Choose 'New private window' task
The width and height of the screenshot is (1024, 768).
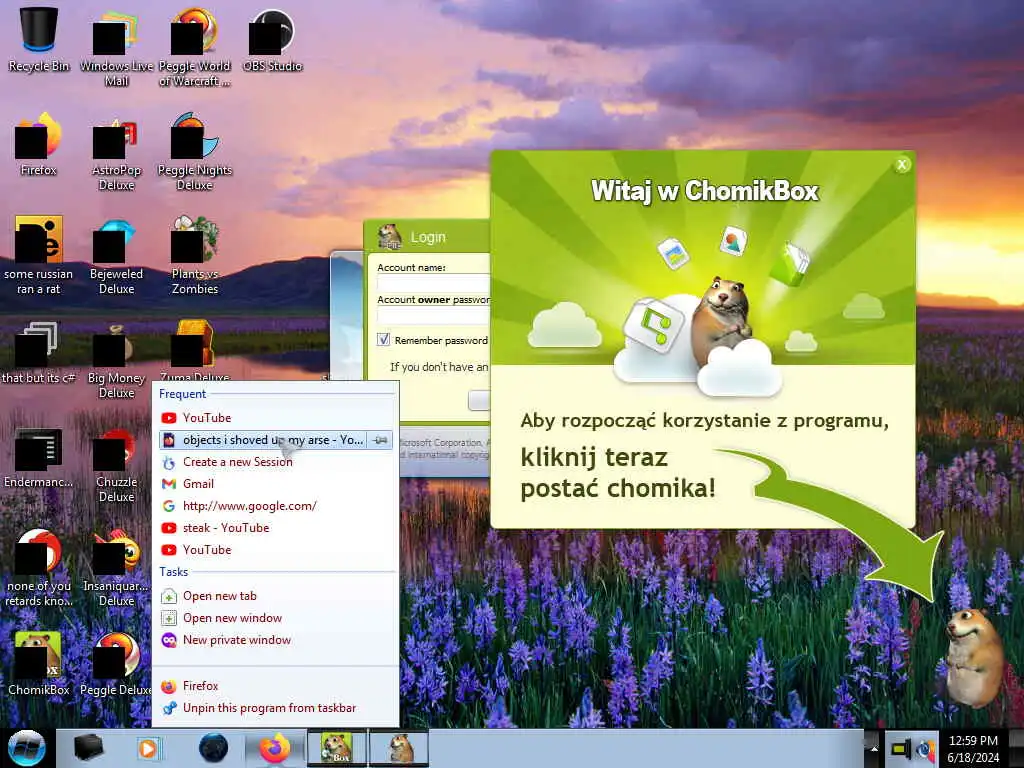click(275, 640)
